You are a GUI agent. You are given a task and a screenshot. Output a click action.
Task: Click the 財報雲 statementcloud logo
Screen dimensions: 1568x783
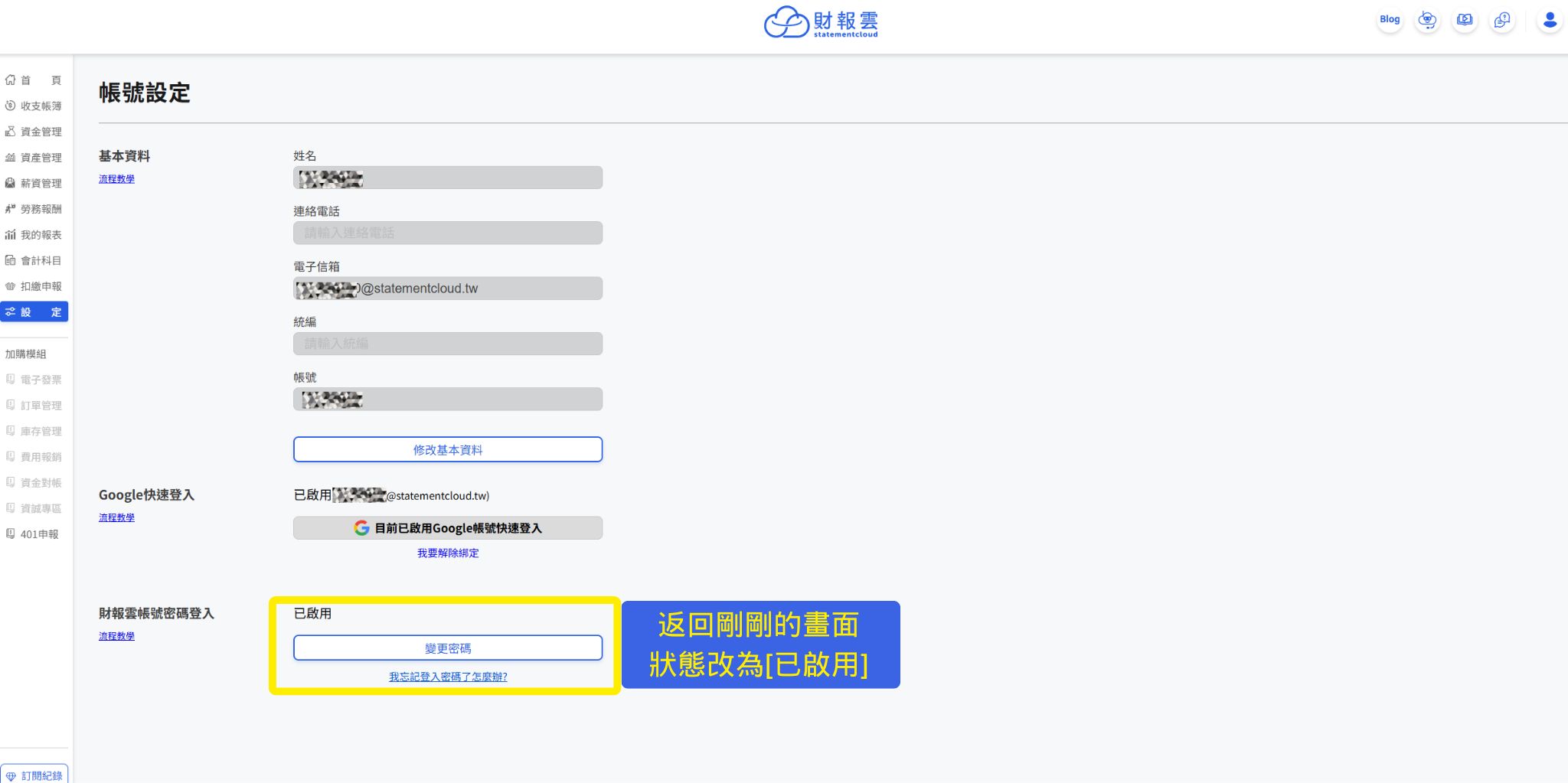(821, 22)
